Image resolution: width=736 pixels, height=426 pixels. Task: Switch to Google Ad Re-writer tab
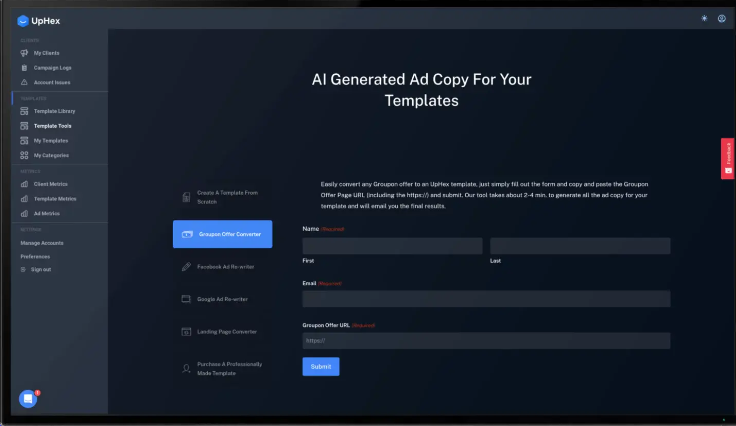point(222,299)
